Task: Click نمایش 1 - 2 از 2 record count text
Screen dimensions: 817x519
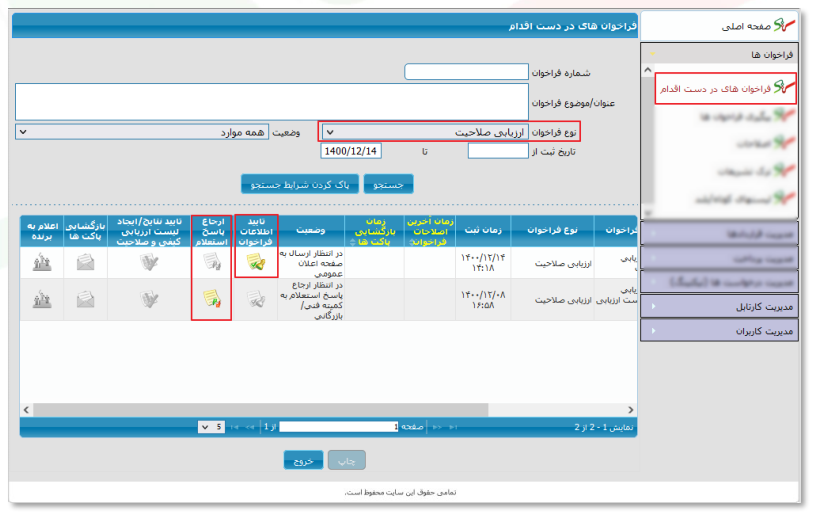Action: point(603,427)
